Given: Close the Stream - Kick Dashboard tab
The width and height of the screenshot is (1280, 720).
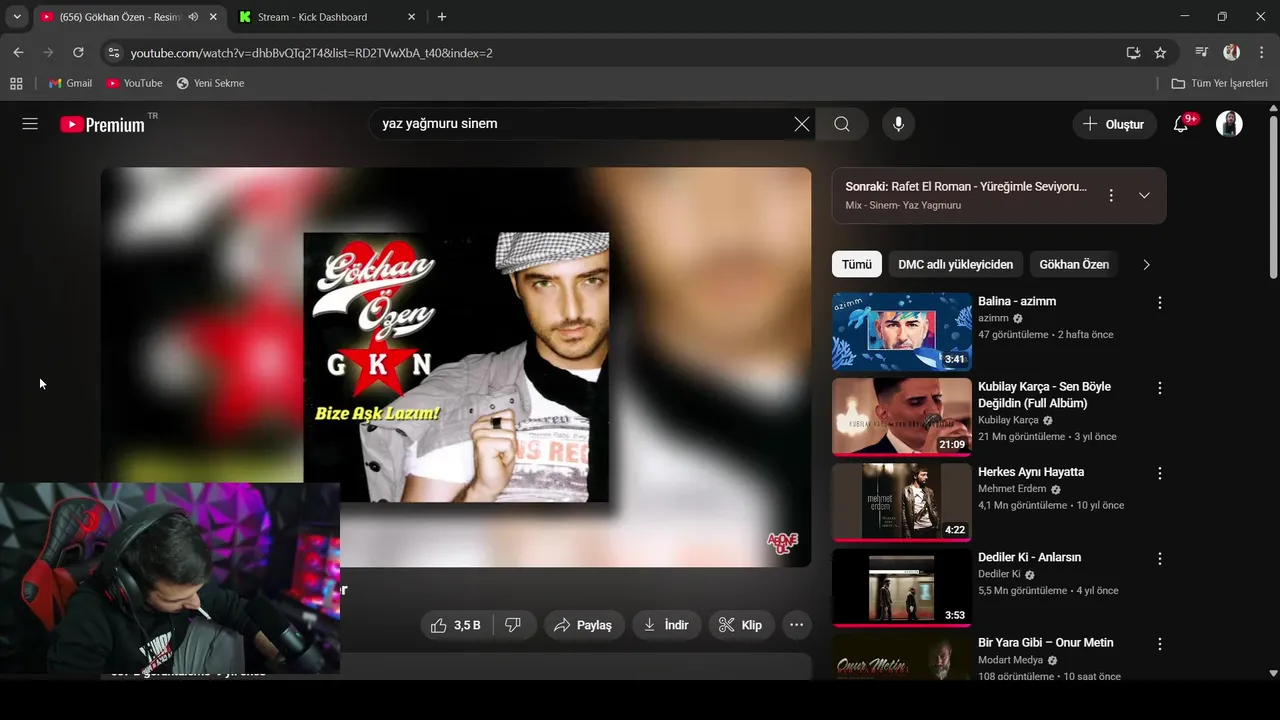Looking at the screenshot, I should pyautogui.click(x=412, y=17).
